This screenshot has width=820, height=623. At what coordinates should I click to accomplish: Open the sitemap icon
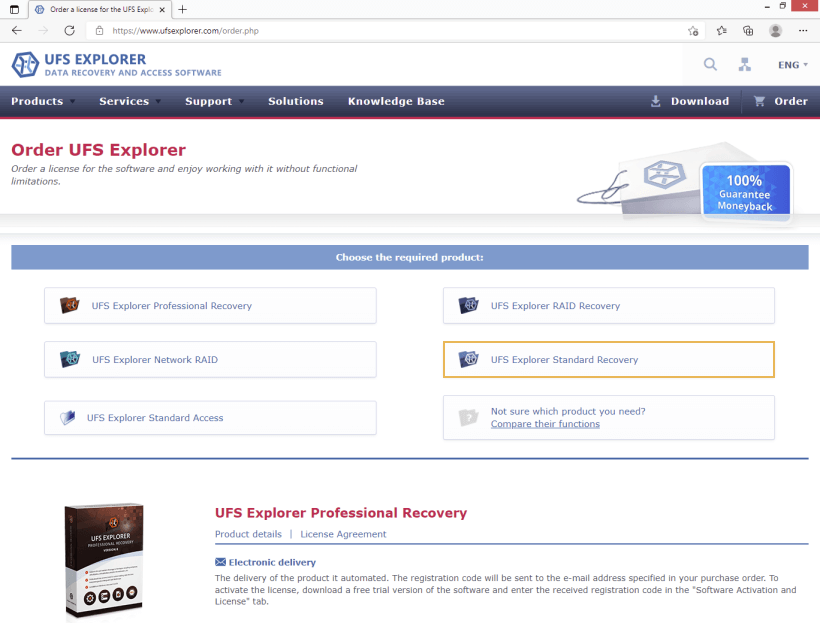tap(745, 64)
